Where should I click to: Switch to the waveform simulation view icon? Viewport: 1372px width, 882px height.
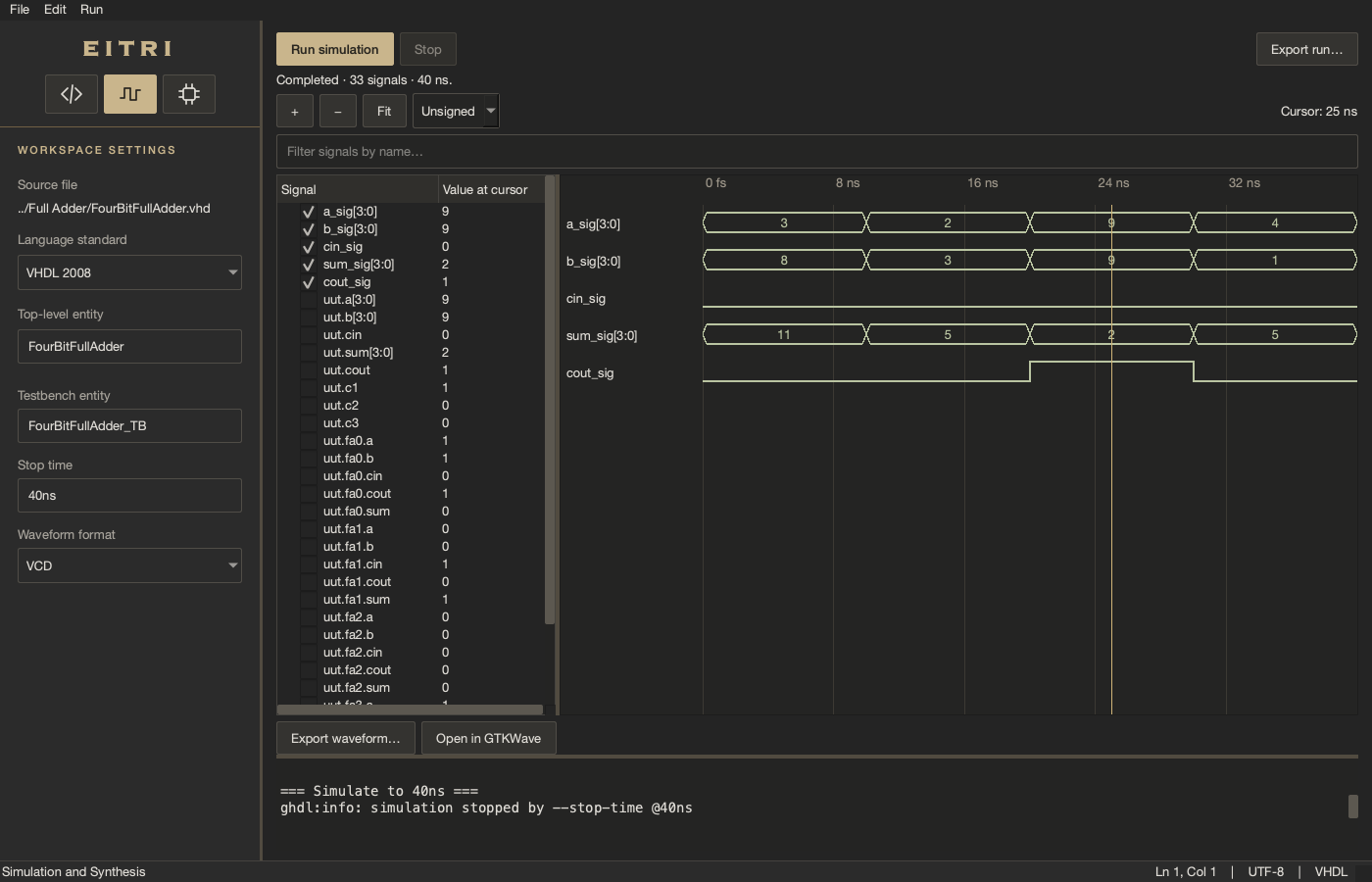click(130, 94)
